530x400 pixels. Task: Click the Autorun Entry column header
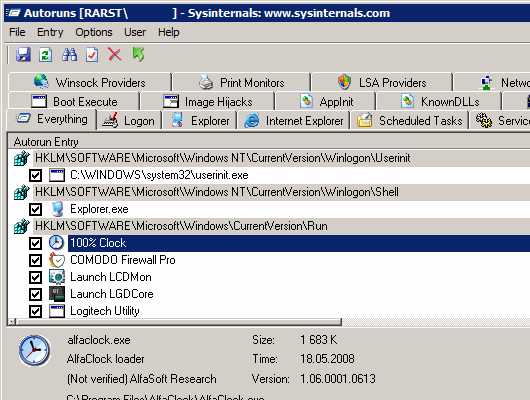269,142
